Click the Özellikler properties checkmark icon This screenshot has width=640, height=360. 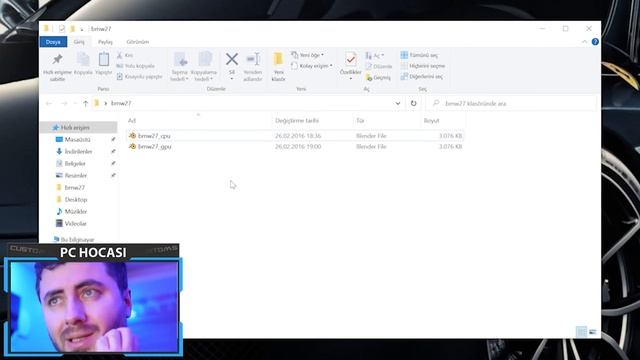[x=350, y=59]
